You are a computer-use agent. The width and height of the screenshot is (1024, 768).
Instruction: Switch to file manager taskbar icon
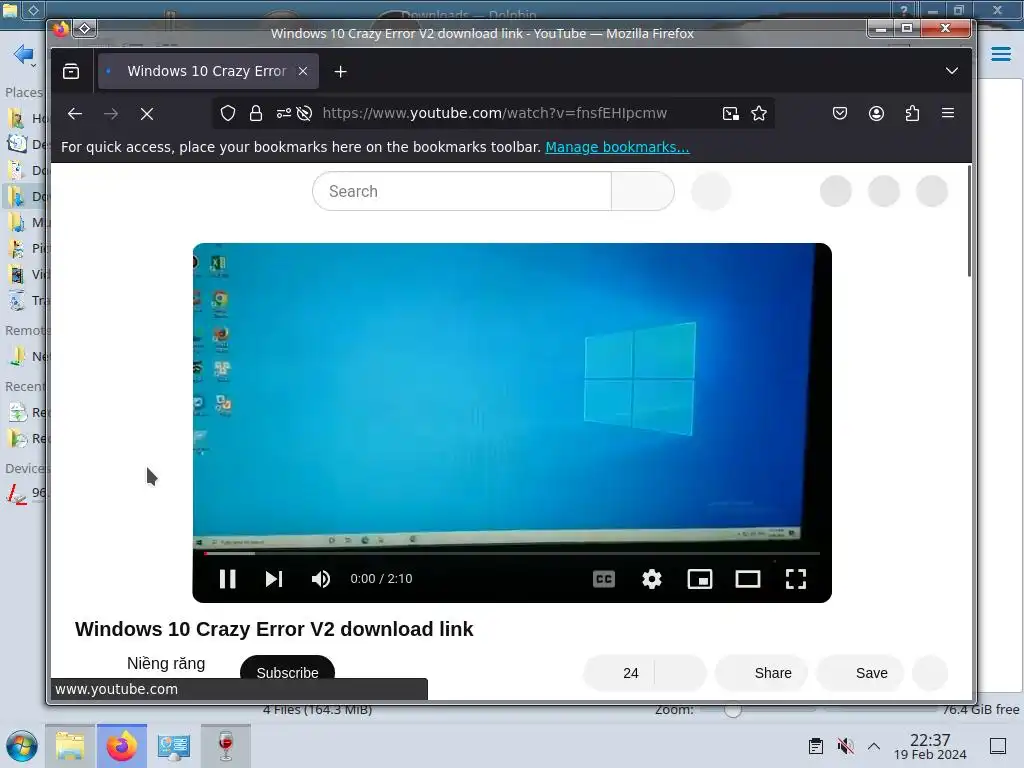(x=70, y=746)
